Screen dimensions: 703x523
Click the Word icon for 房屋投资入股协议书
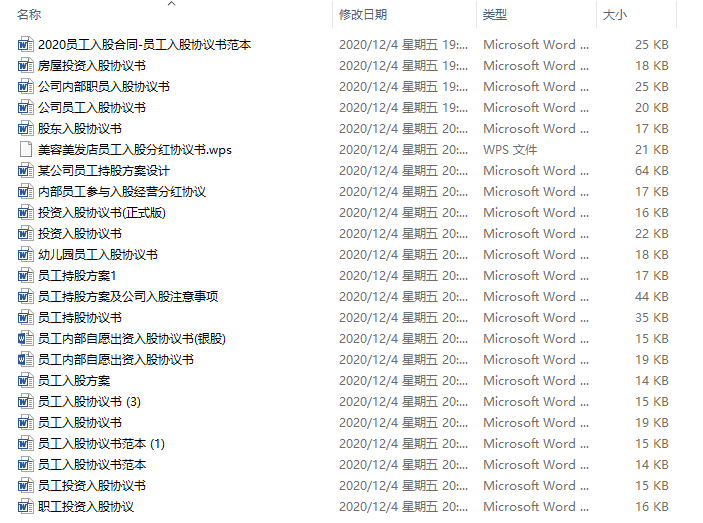tap(26, 66)
